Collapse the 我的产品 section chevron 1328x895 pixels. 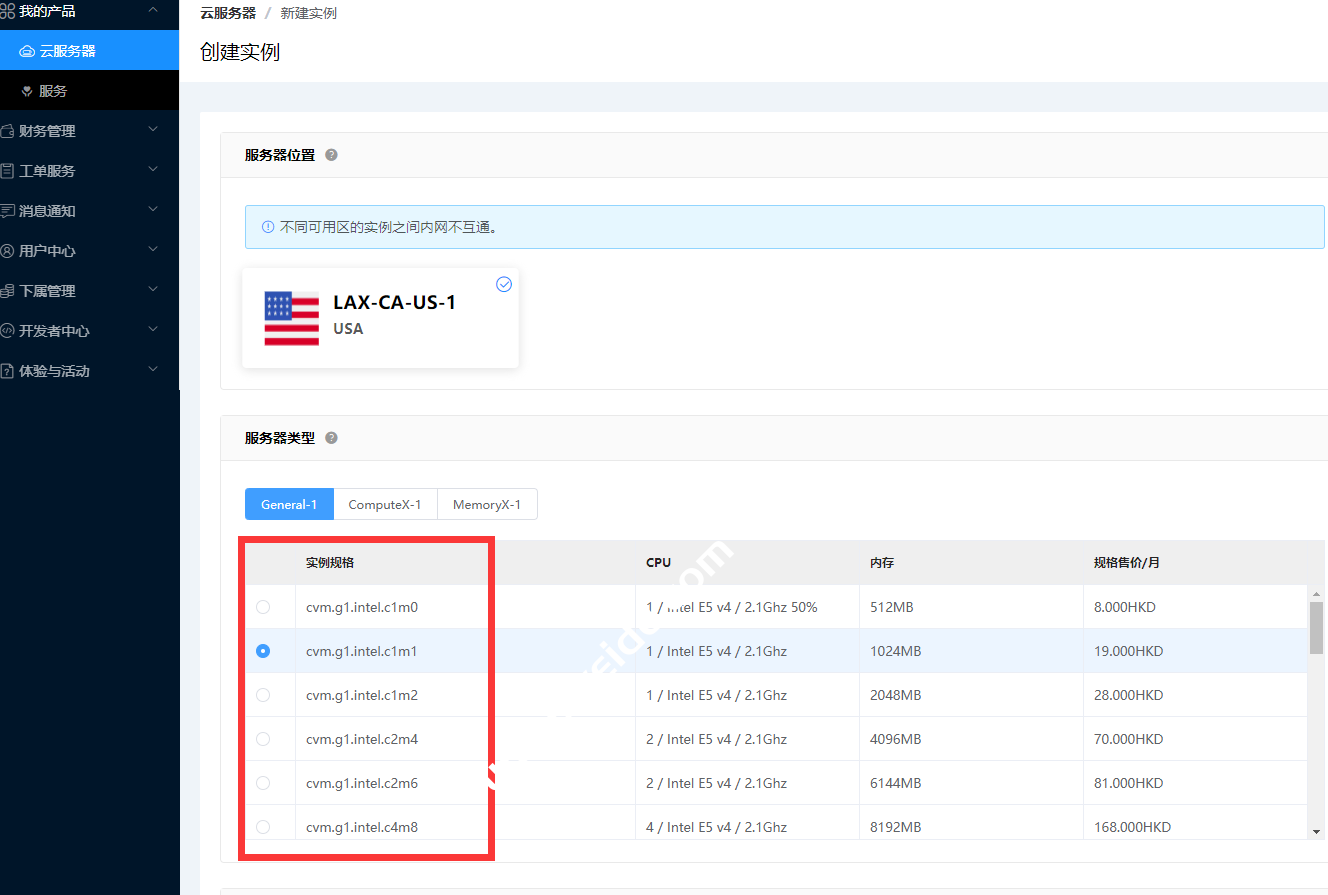click(153, 10)
